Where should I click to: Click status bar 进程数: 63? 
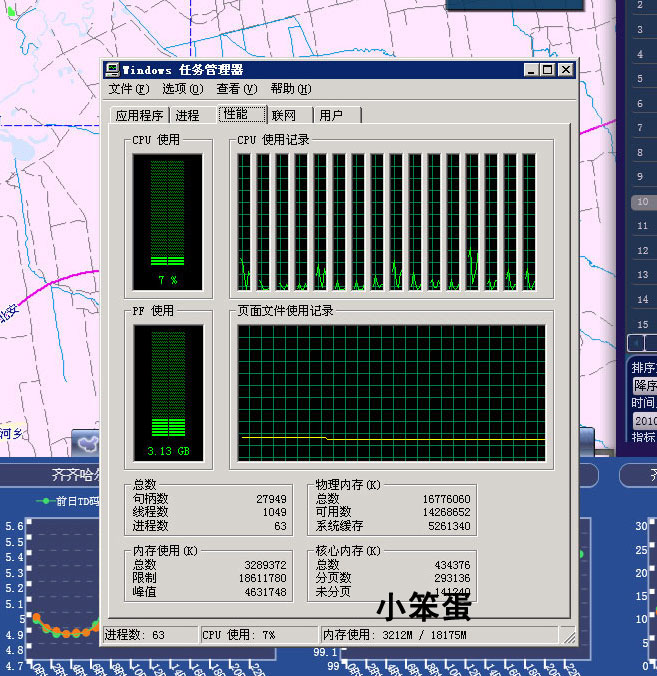tap(150, 635)
